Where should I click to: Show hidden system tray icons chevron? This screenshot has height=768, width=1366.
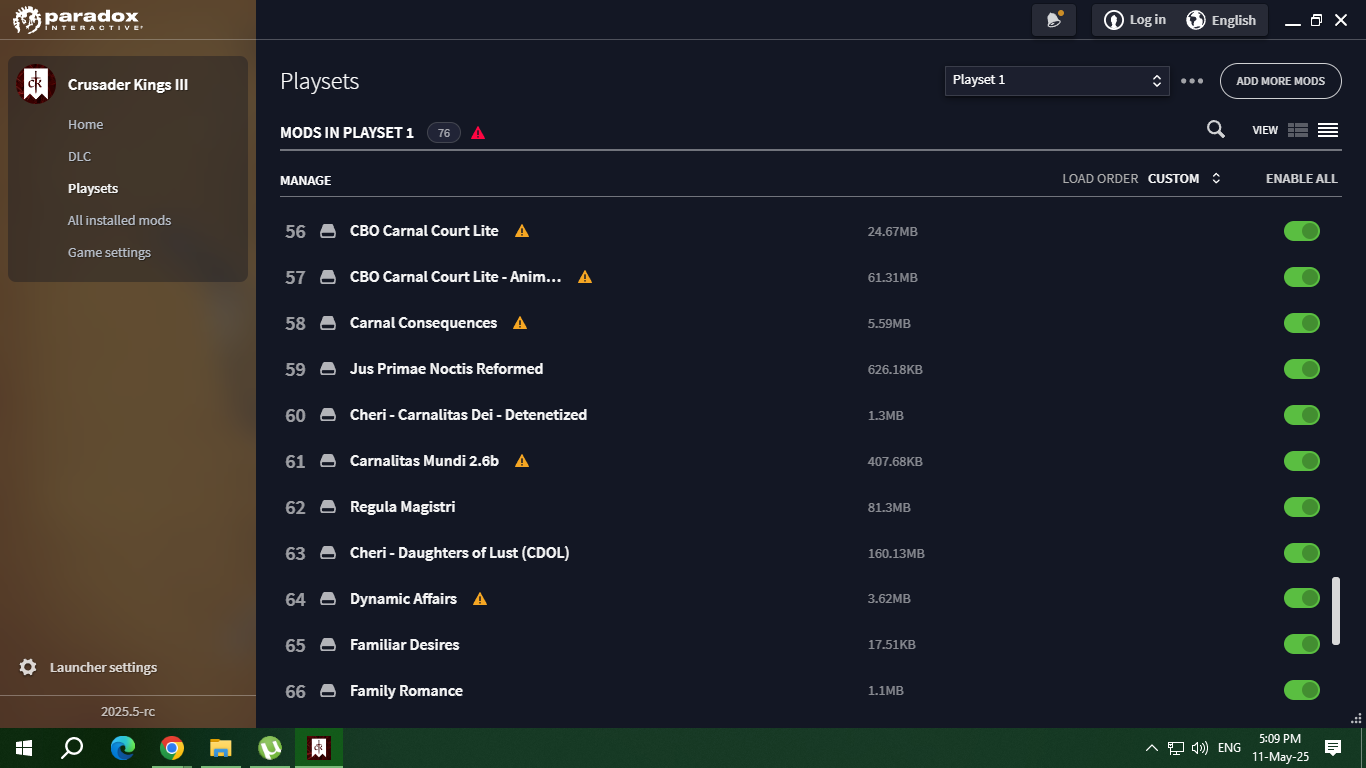1151,747
